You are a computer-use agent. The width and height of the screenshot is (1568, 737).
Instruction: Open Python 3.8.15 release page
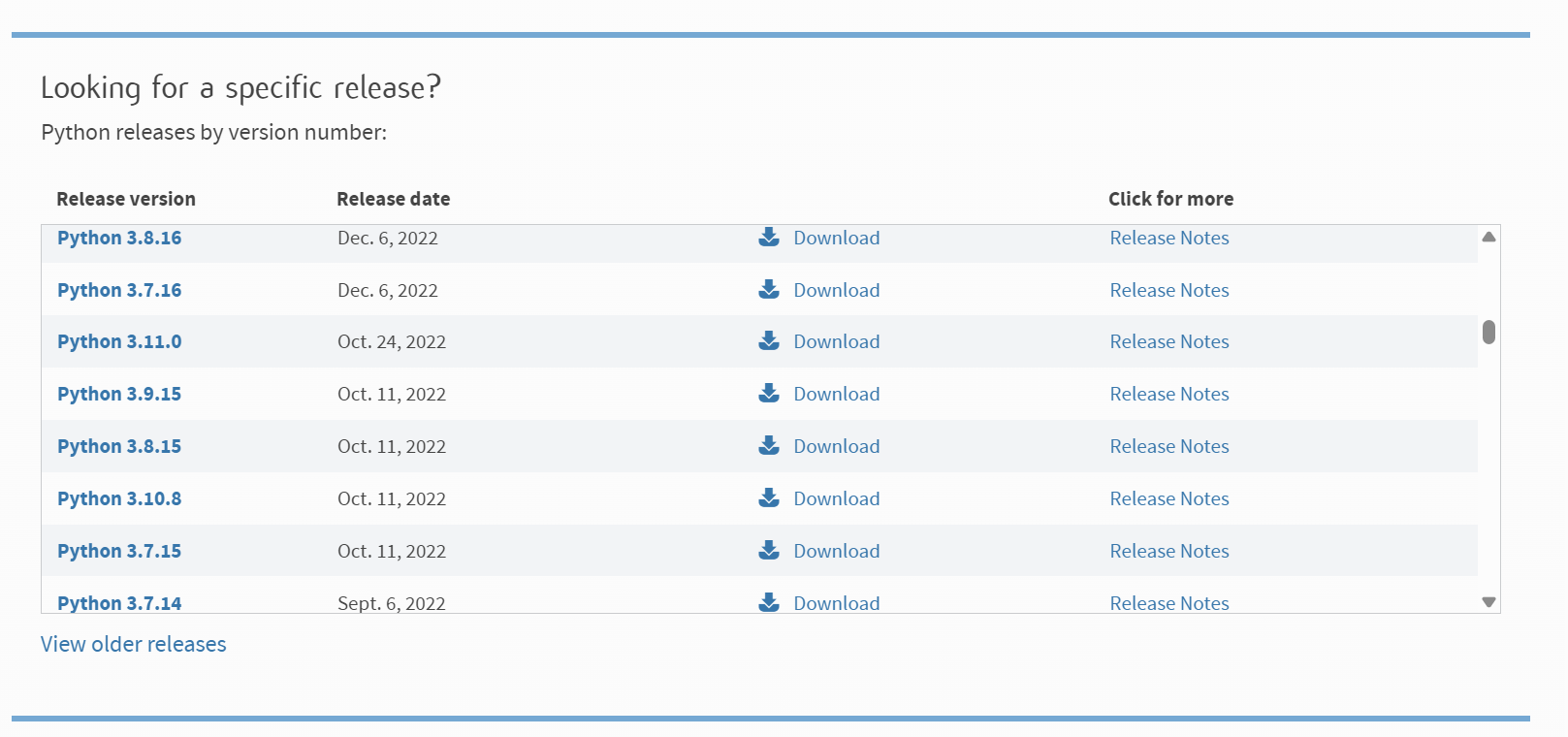[x=119, y=446]
